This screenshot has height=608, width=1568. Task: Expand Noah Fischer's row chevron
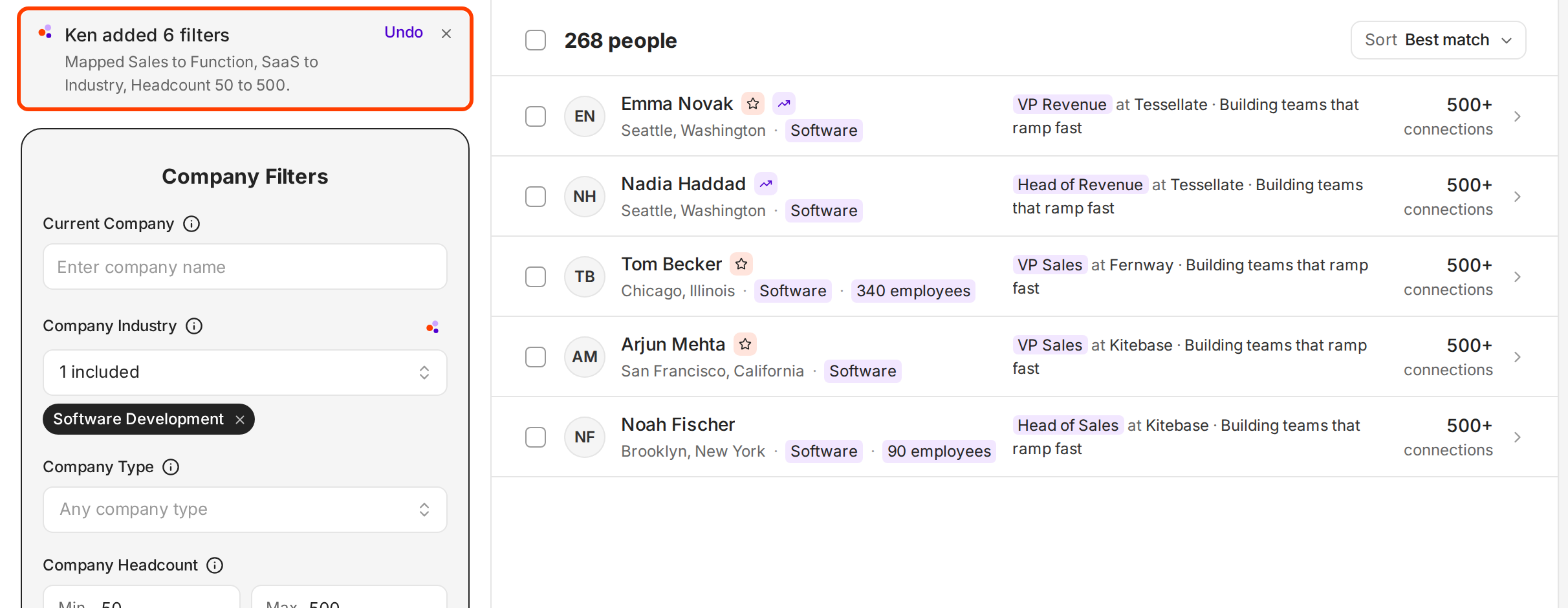(1517, 437)
